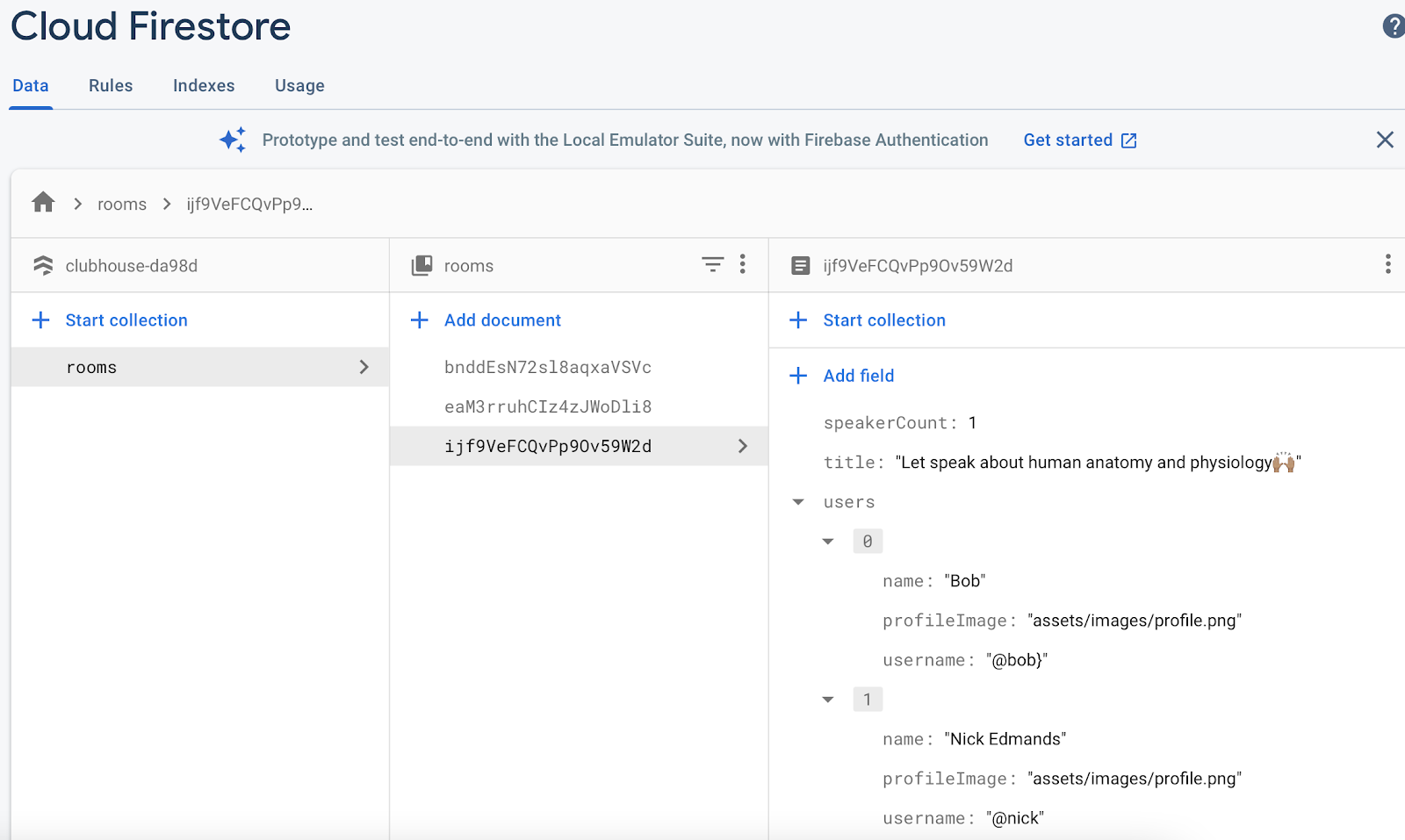Click the title field value text
Viewport: 1405px width, 840px height.
[x=1098, y=462]
